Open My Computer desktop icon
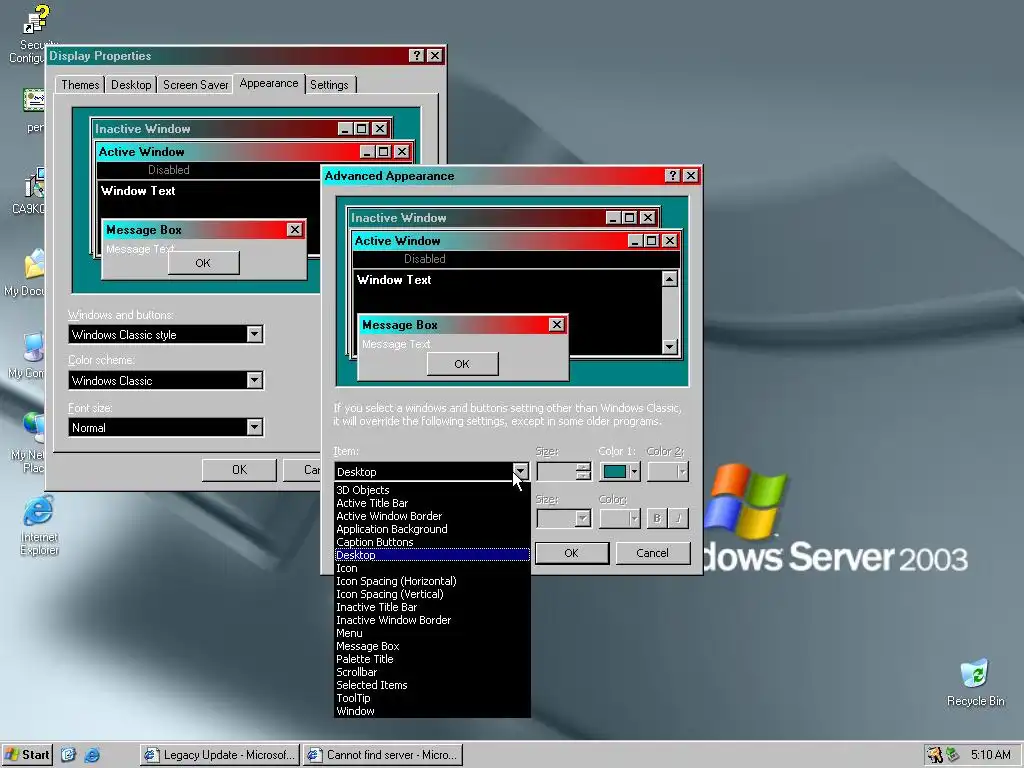Screen dimensions: 1024x768 (27, 355)
